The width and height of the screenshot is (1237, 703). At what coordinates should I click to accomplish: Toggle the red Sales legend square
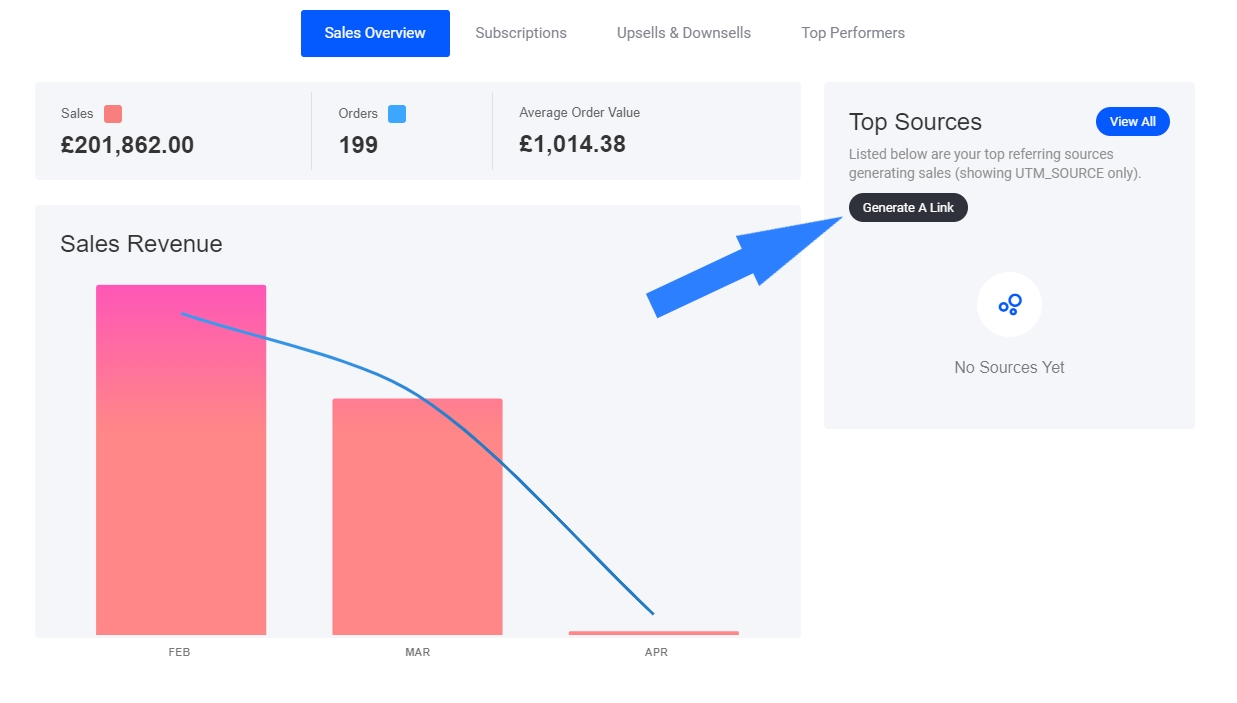coord(113,114)
